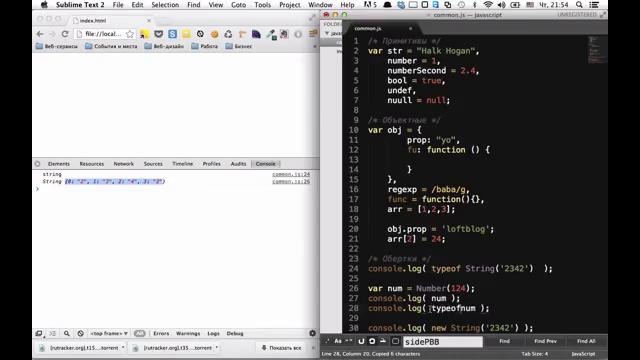Bookmark the page with the star icon
The width and height of the screenshot is (640, 360).
(130, 34)
